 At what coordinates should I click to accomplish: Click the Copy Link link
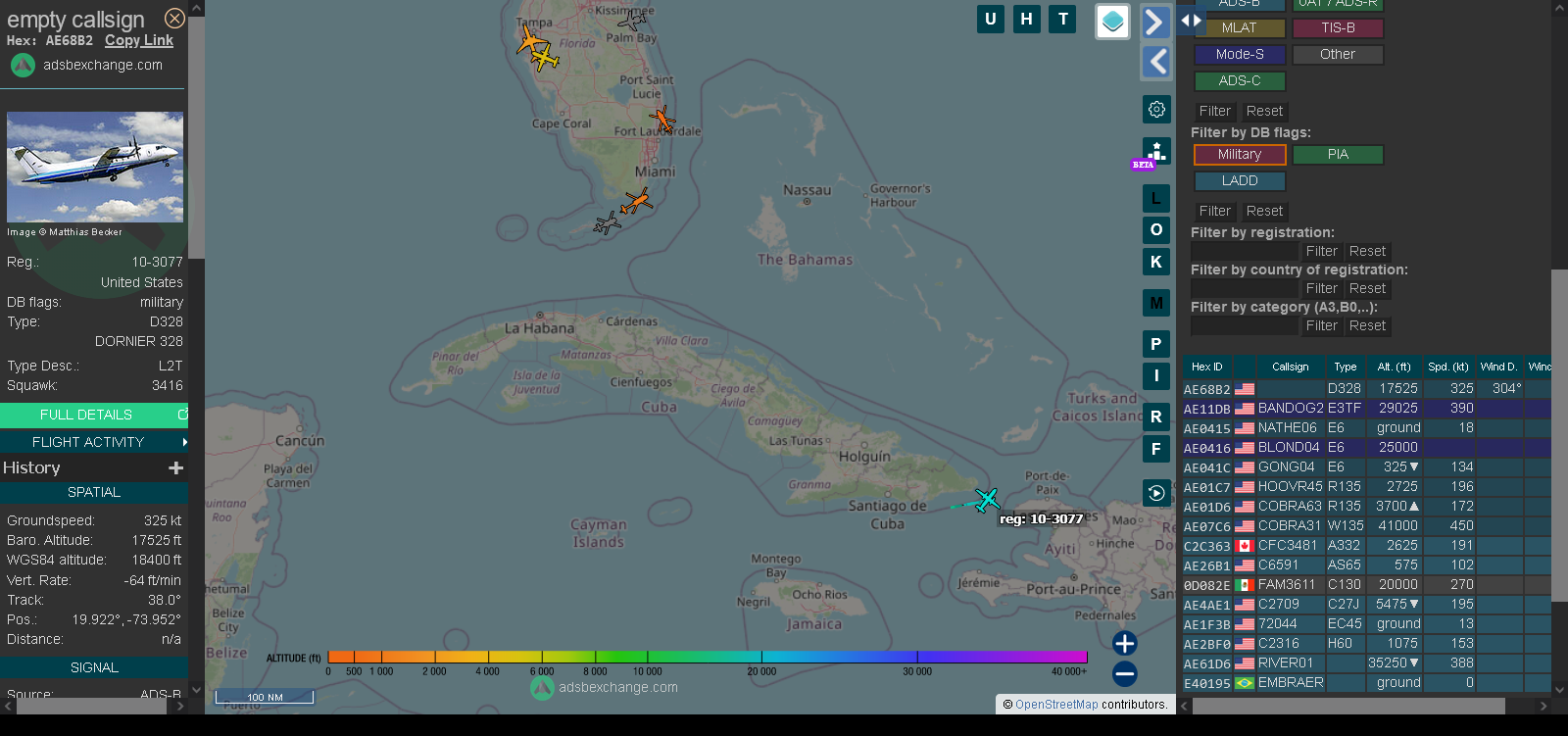tap(139, 40)
